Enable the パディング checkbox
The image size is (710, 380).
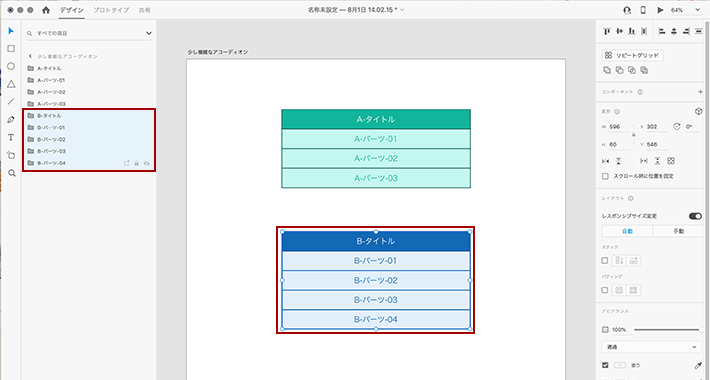605,290
